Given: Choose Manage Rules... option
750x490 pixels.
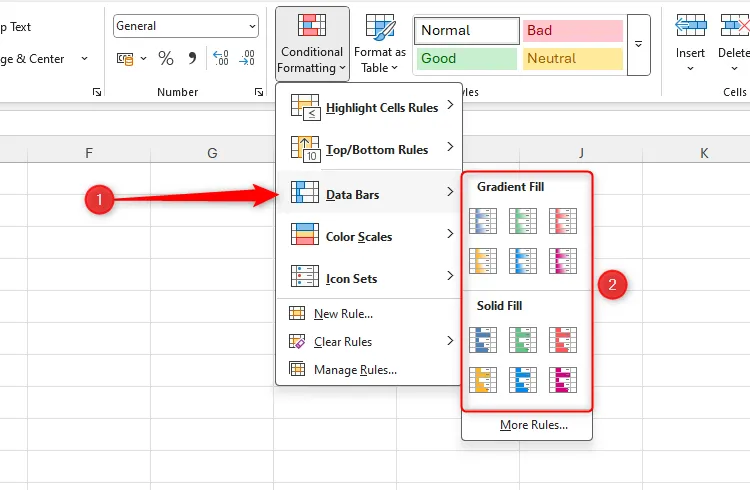Looking at the screenshot, I should pos(369,369).
